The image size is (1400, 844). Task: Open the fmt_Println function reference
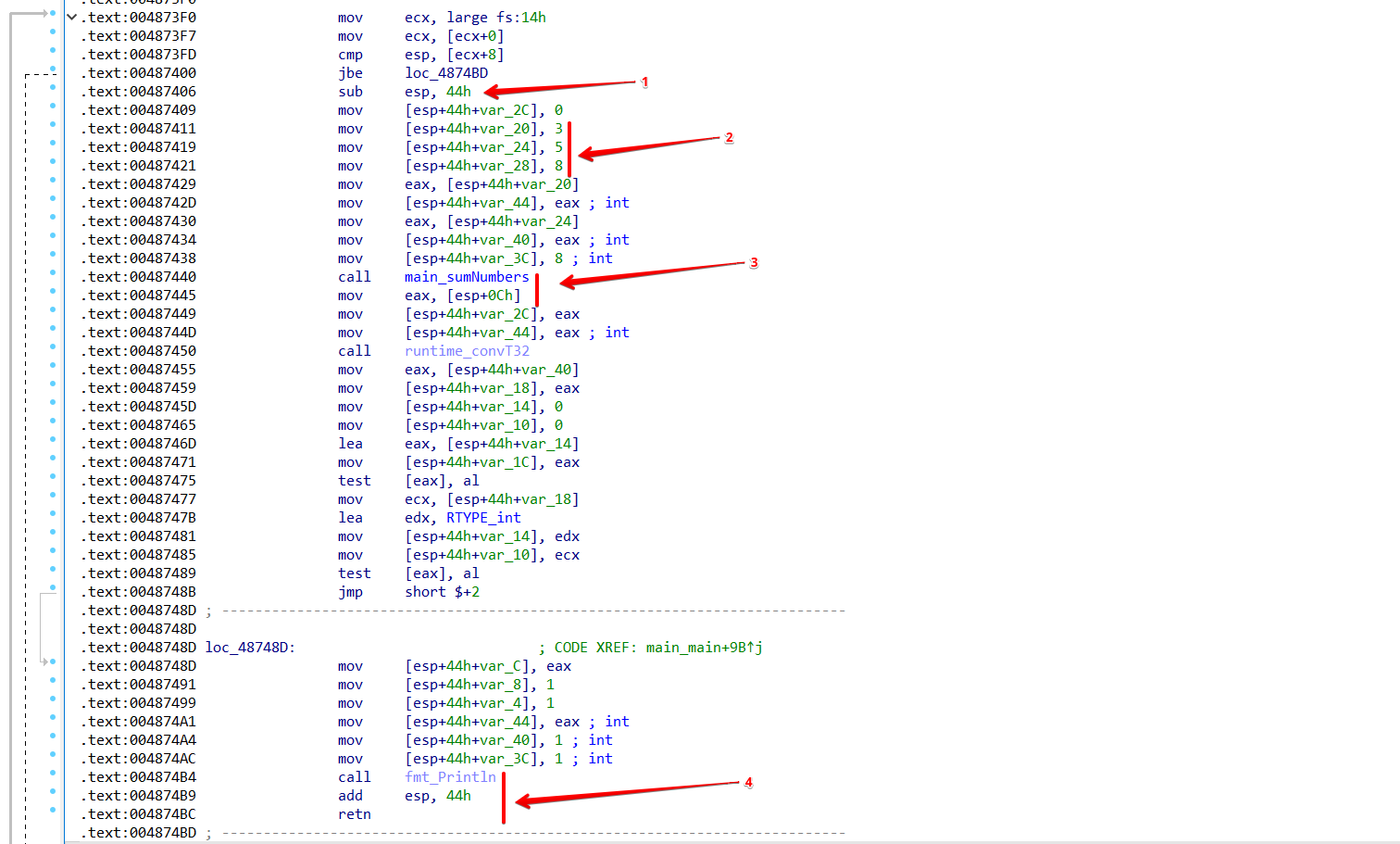click(x=450, y=777)
